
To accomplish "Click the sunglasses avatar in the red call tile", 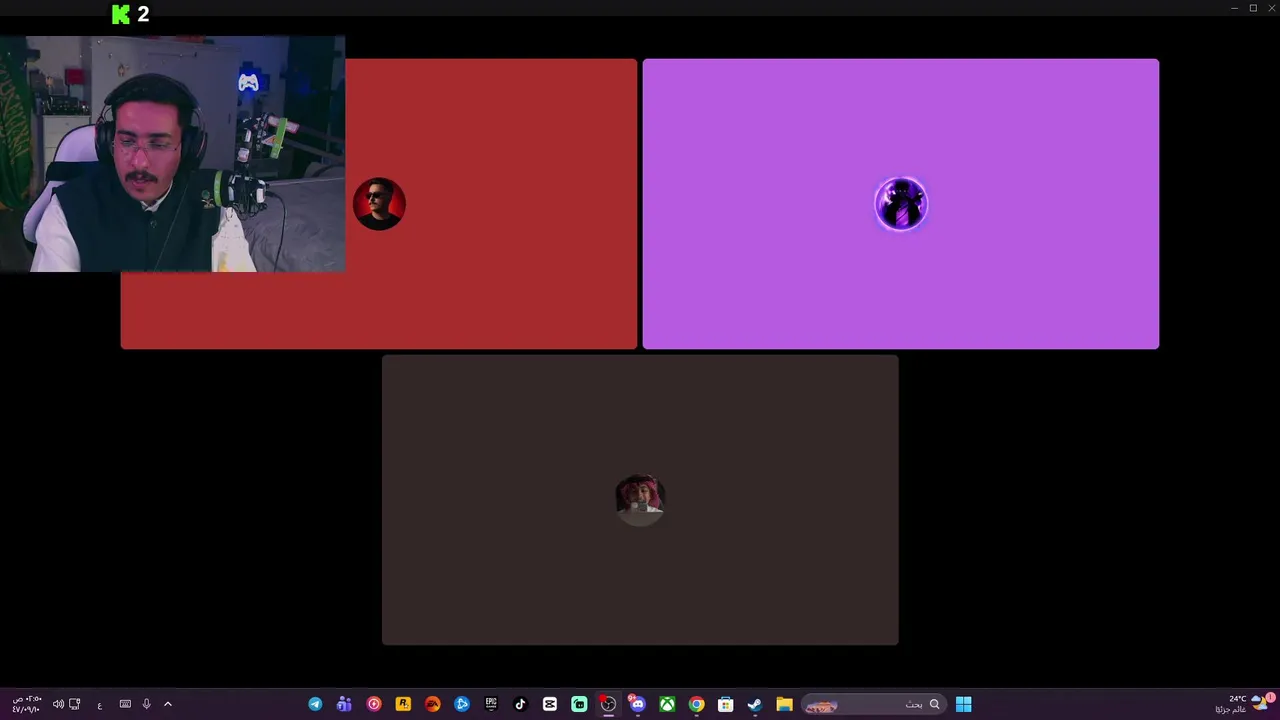I will (x=379, y=204).
